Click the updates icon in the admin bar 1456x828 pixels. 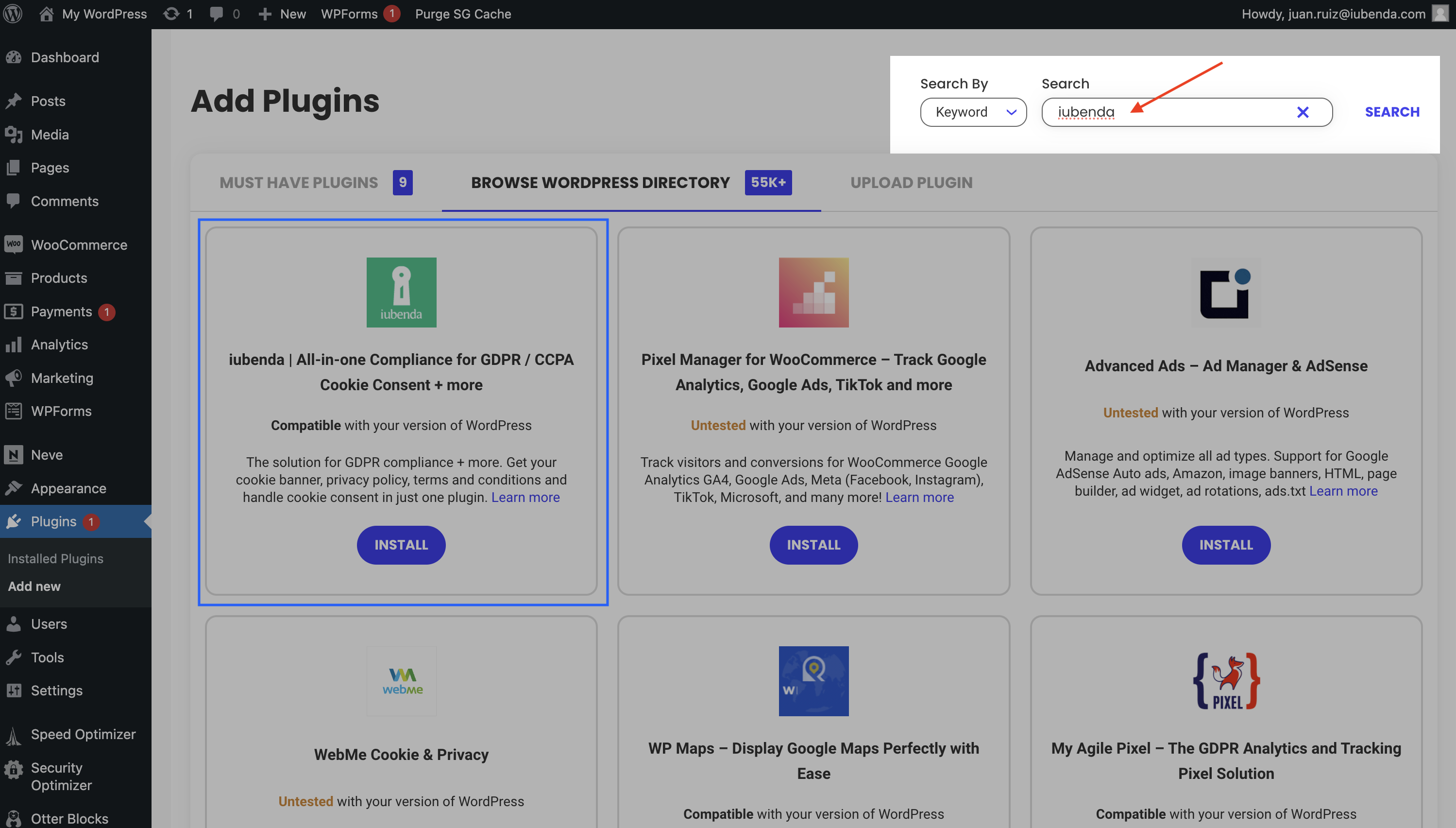click(170, 13)
